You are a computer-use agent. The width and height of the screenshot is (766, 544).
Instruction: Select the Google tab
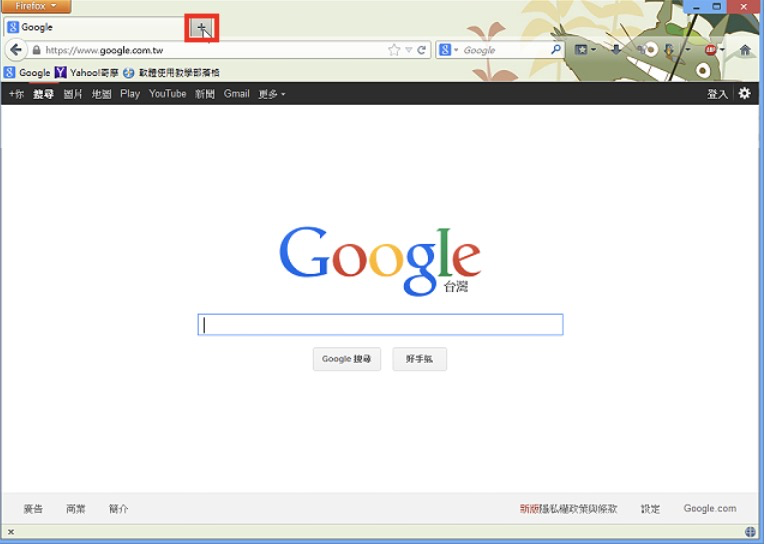point(95,27)
